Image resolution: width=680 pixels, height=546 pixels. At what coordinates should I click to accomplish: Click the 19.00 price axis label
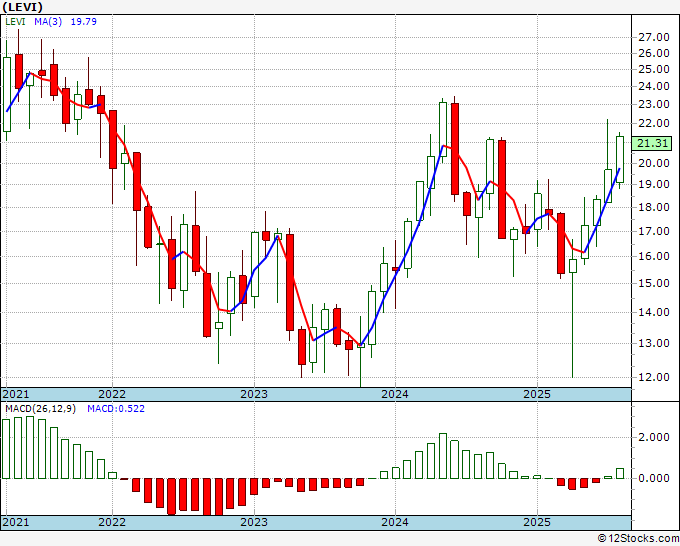click(654, 184)
